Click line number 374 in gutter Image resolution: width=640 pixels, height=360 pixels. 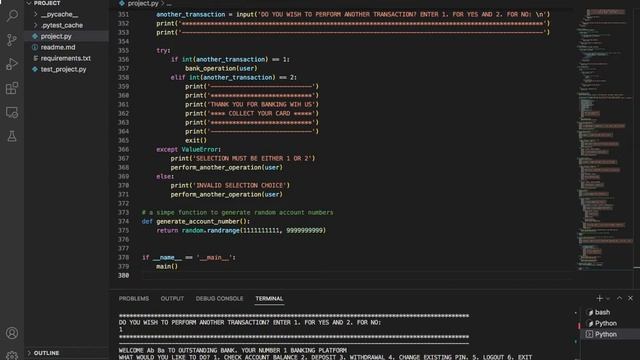tap(123, 221)
